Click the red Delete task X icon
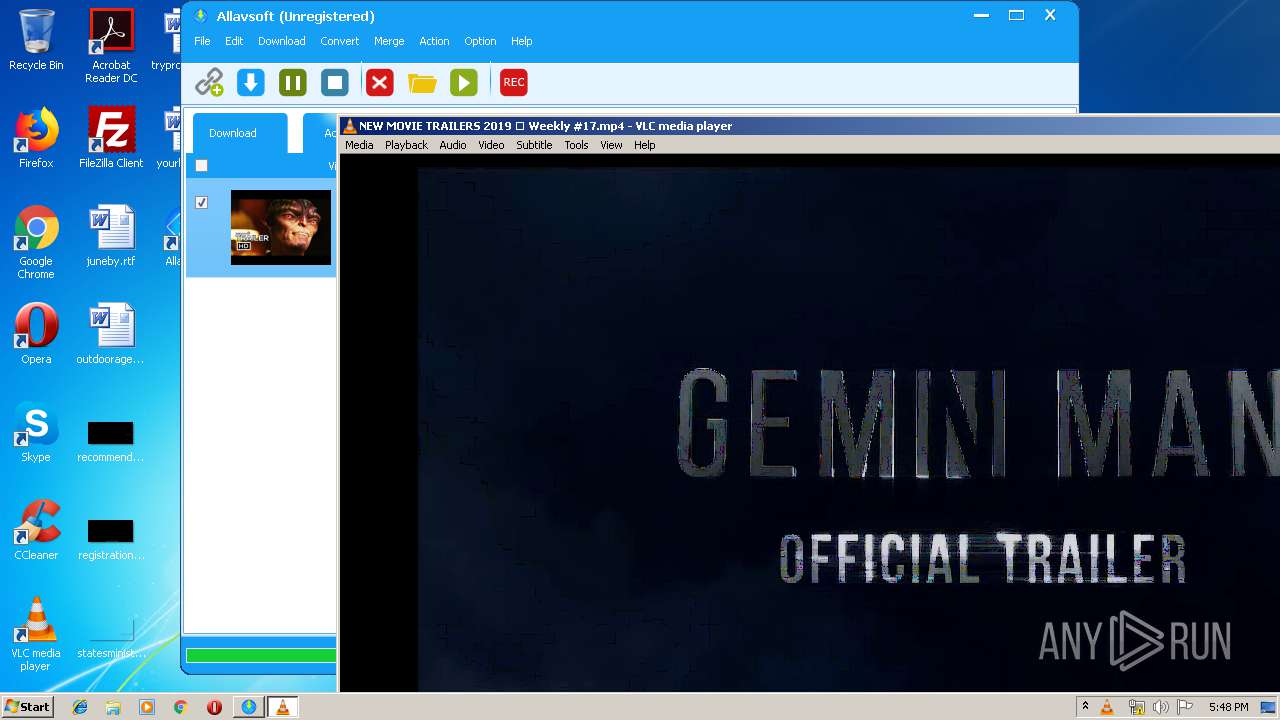The image size is (1280, 720). point(380,82)
